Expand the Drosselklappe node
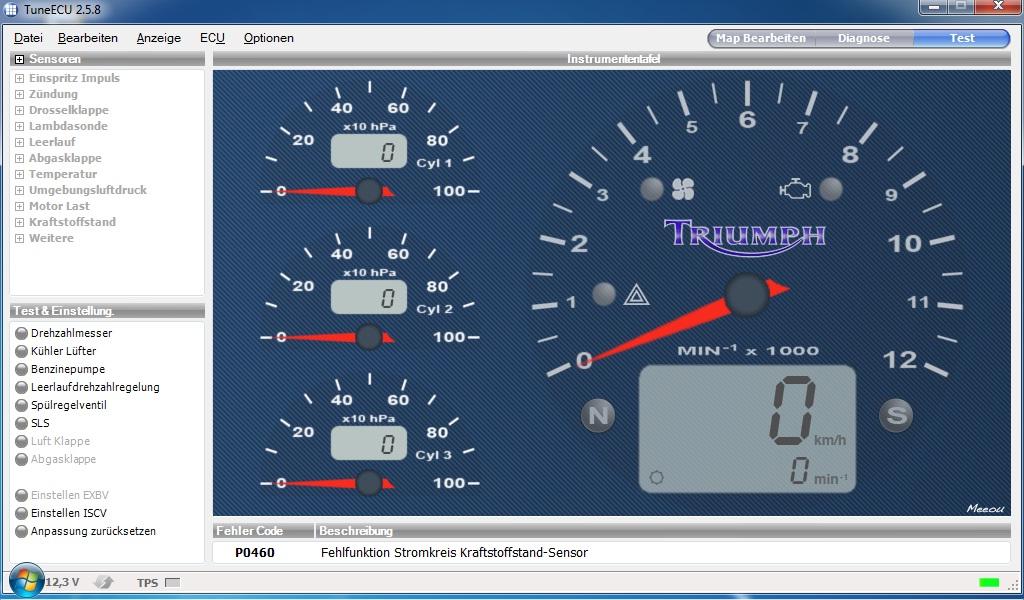1024x600 pixels. (x=20, y=110)
